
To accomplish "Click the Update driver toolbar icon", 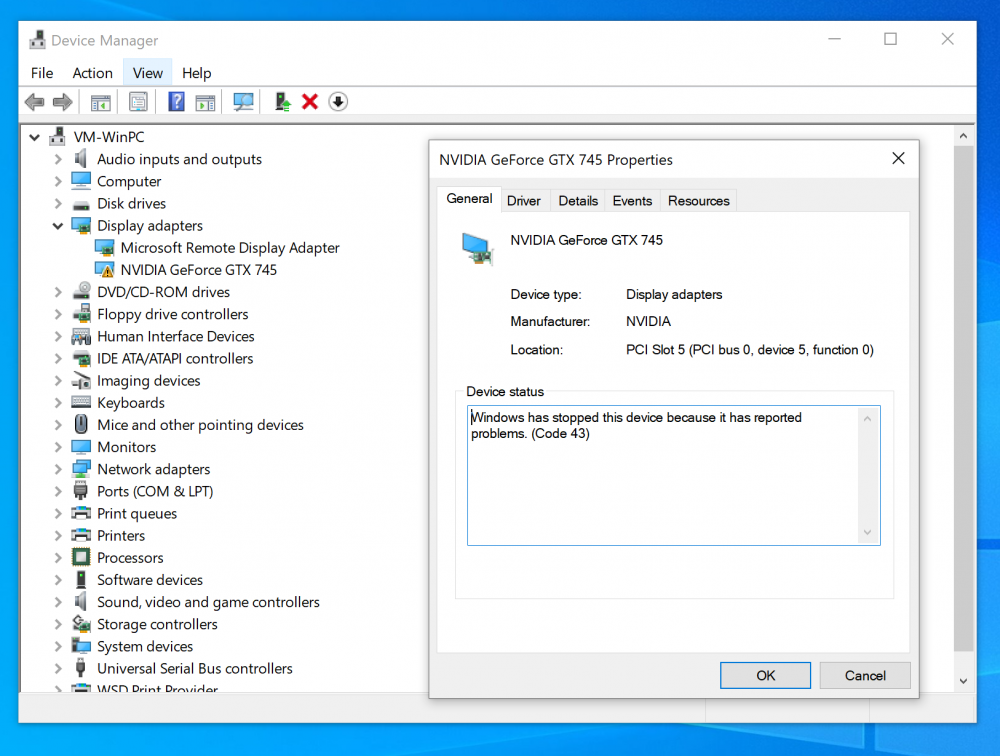I will tap(283, 102).
